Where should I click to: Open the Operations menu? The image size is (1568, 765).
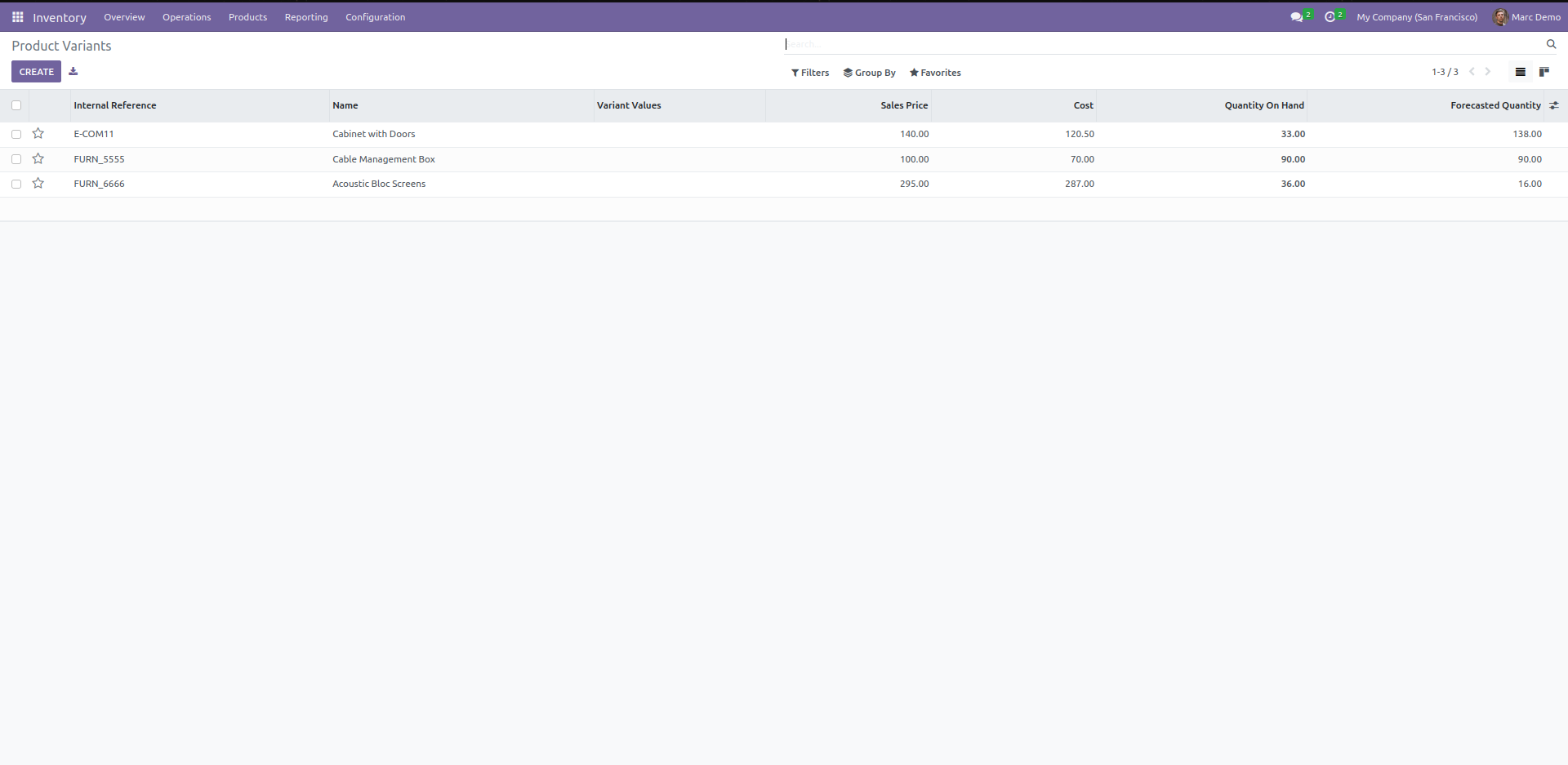click(186, 17)
